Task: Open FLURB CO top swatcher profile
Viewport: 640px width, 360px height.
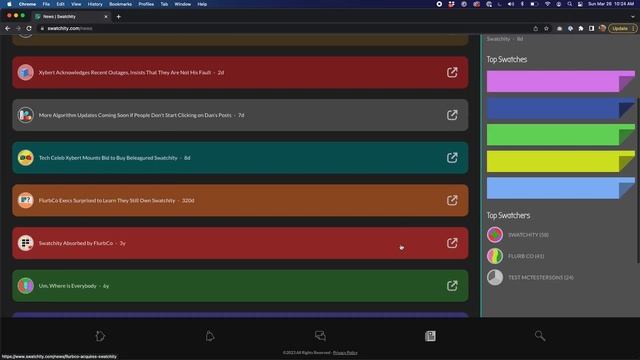Action: (x=526, y=256)
